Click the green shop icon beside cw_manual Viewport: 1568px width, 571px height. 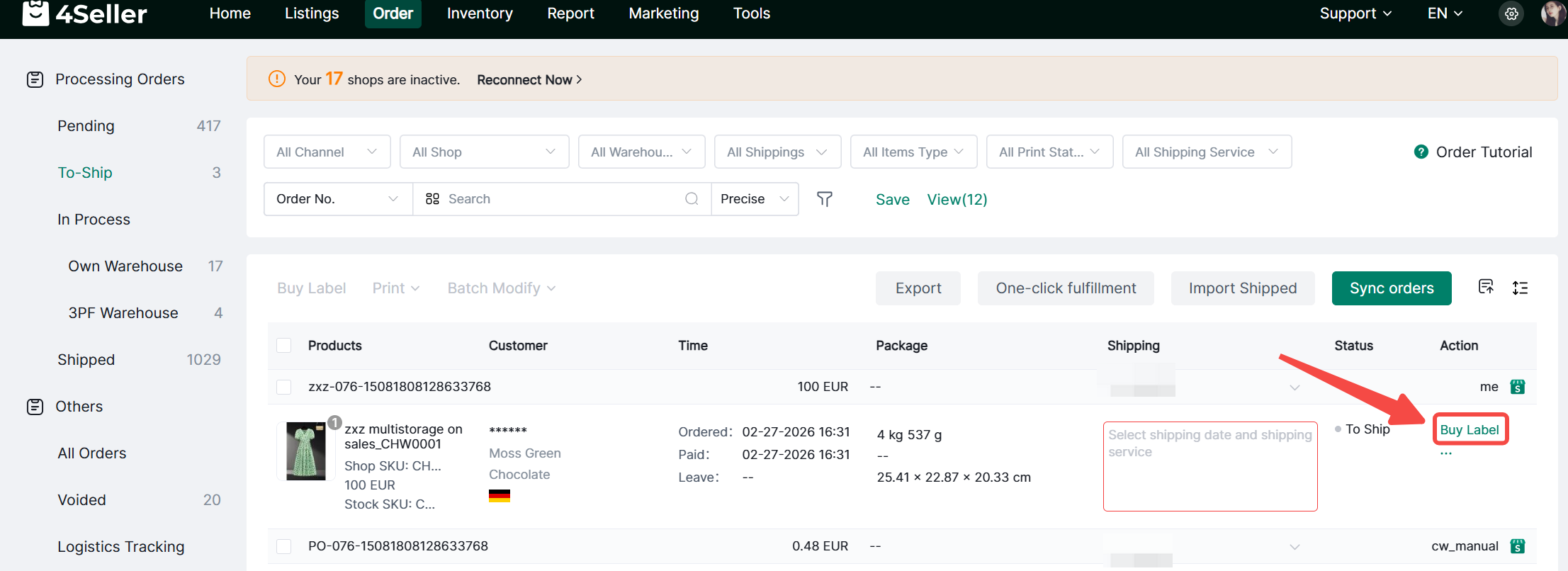[1517, 546]
